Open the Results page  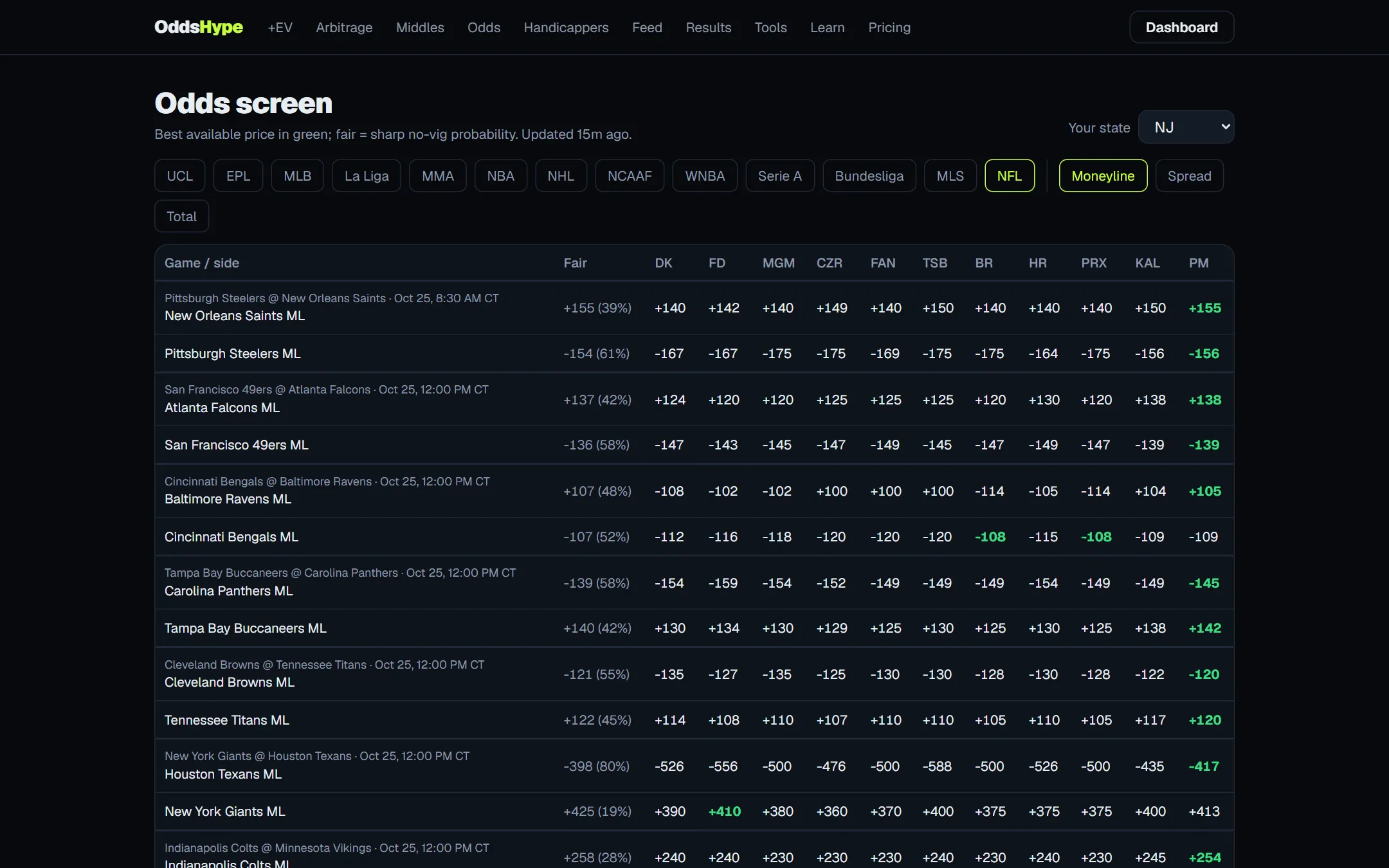point(708,27)
